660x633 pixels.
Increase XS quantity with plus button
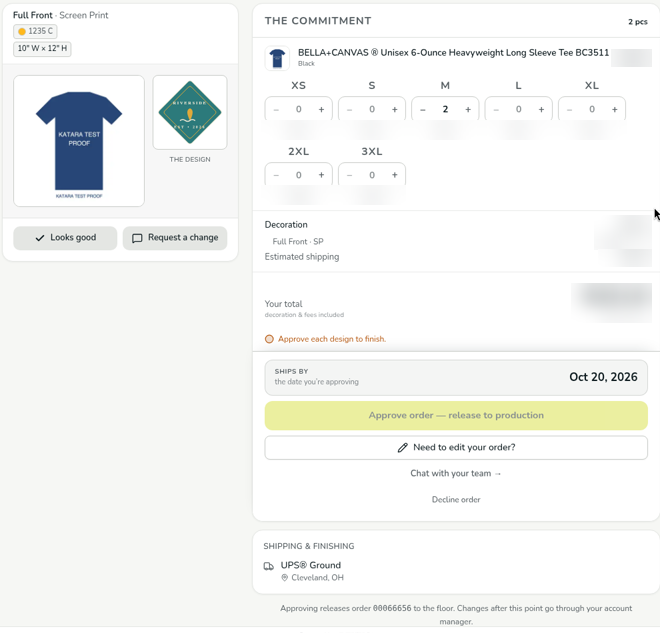click(321, 109)
